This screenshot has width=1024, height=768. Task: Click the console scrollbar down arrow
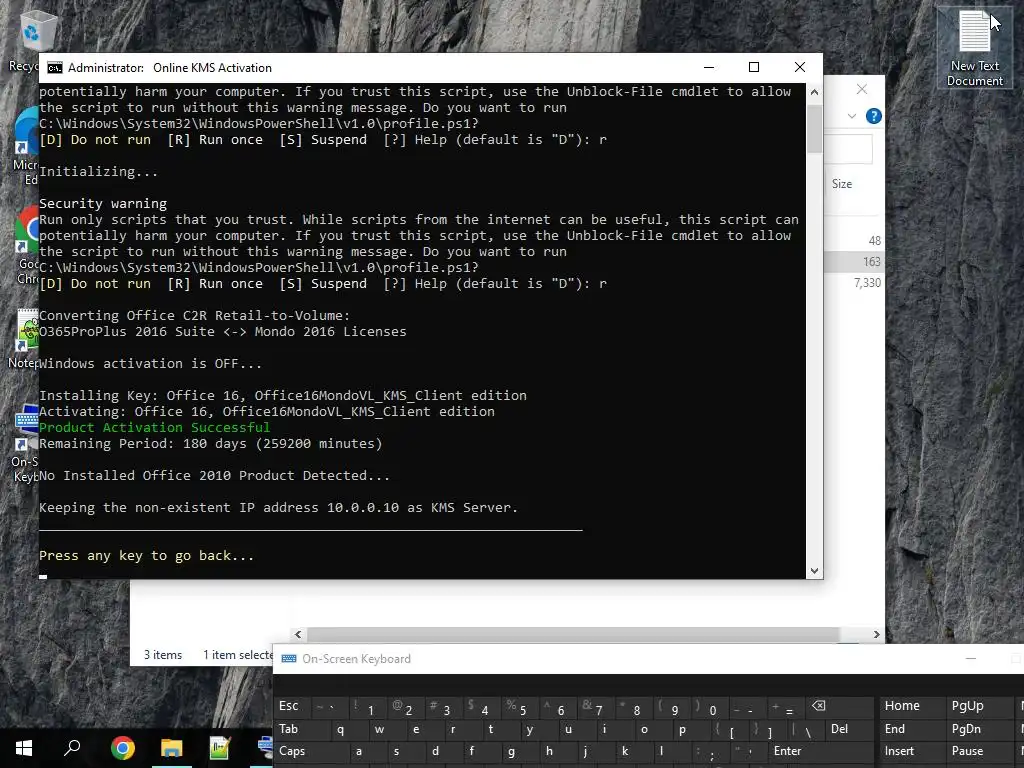point(814,570)
